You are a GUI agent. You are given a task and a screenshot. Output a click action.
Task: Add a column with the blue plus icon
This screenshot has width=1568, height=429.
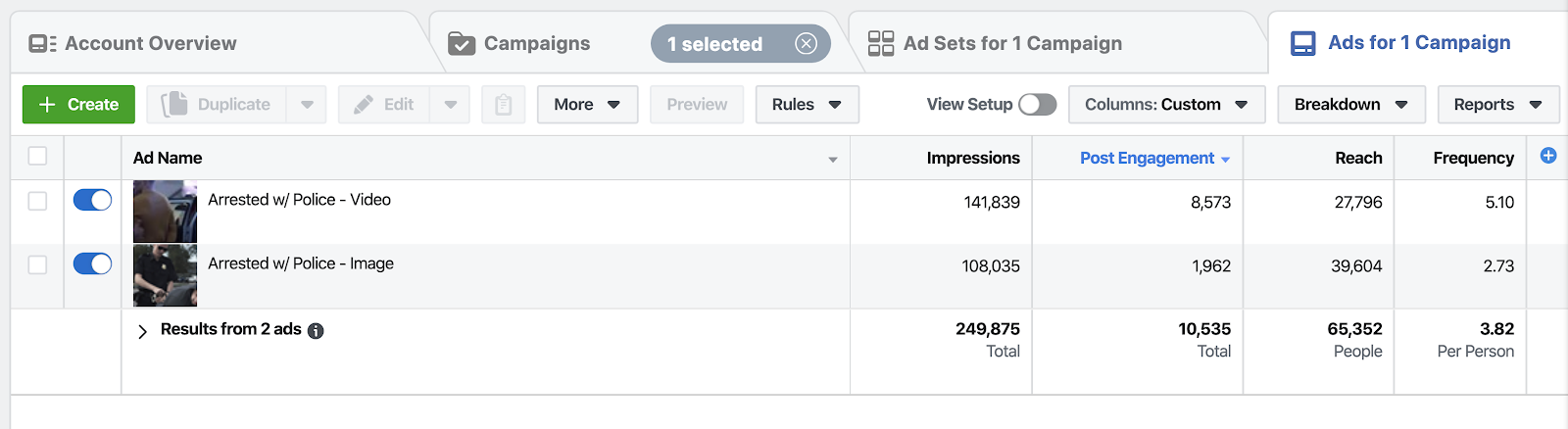pos(1548,156)
